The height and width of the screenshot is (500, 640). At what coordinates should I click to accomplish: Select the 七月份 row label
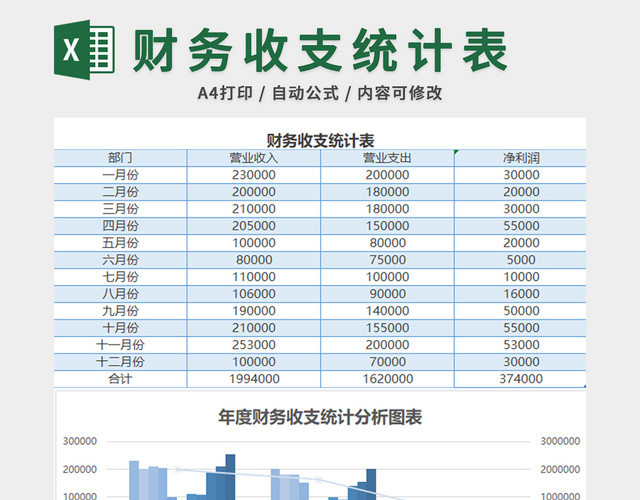coord(120,277)
